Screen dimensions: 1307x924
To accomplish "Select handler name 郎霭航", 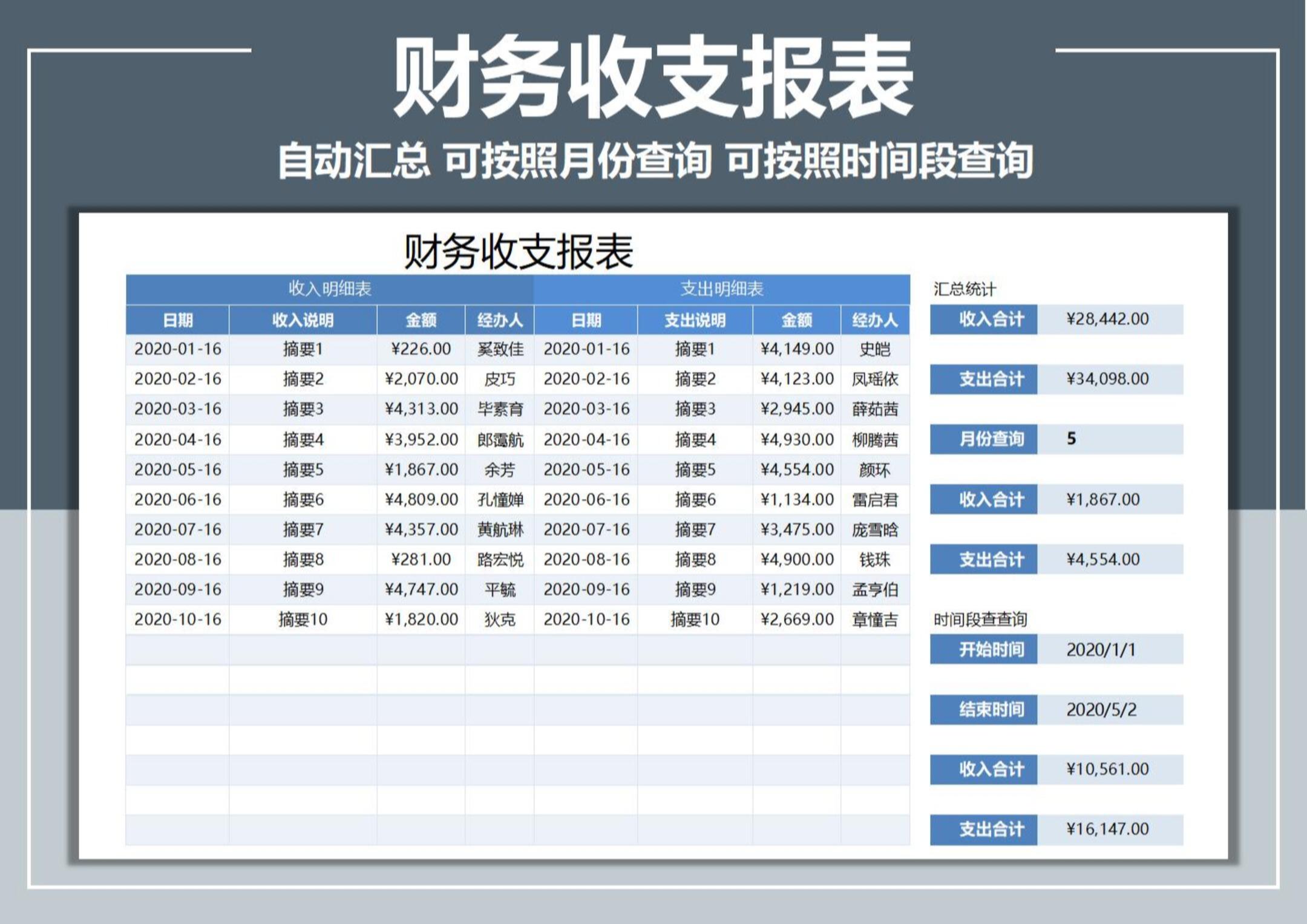I will tap(500, 439).
